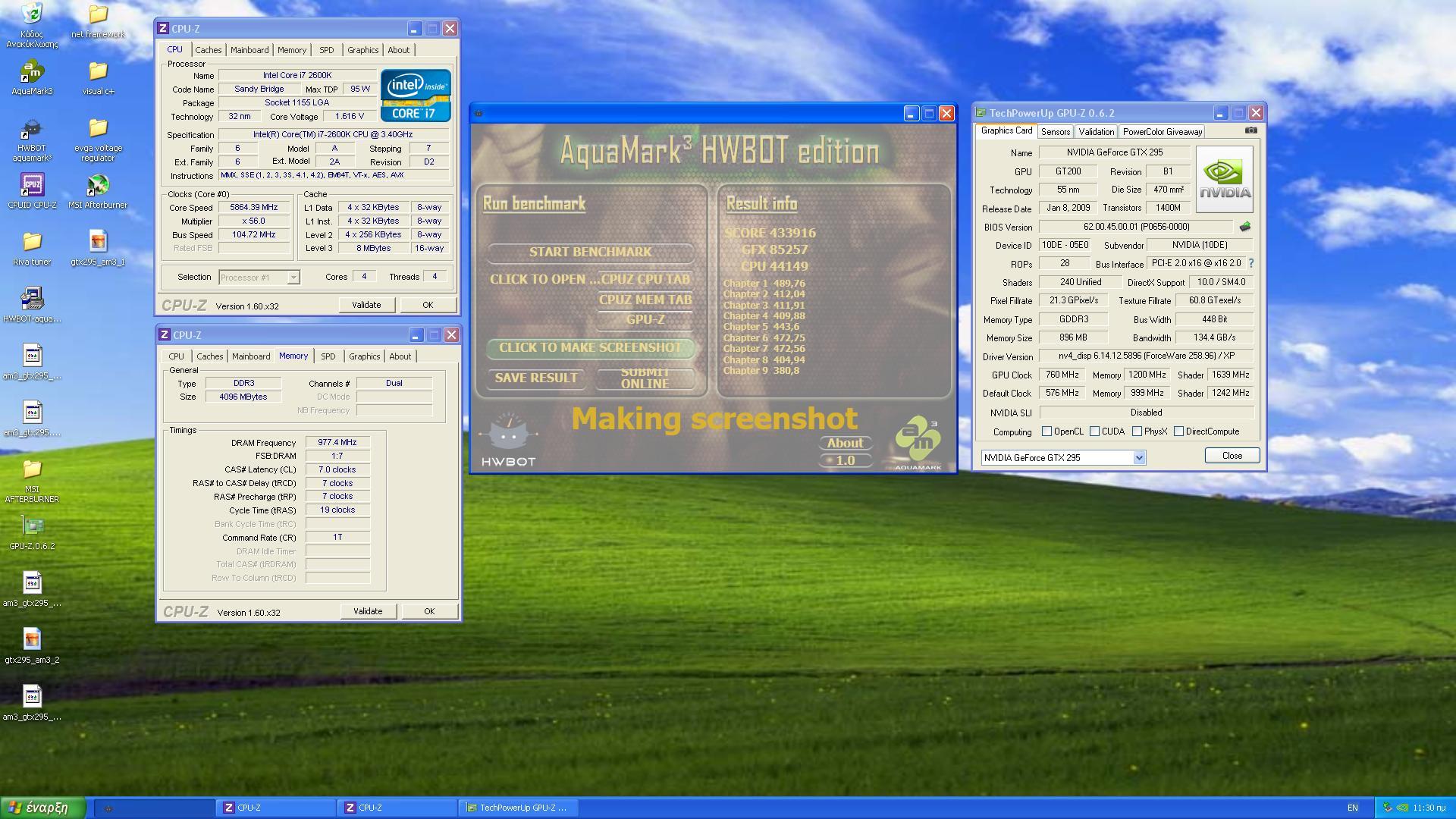Click the taskbar clock 11:30

(x=1430, y=808)
